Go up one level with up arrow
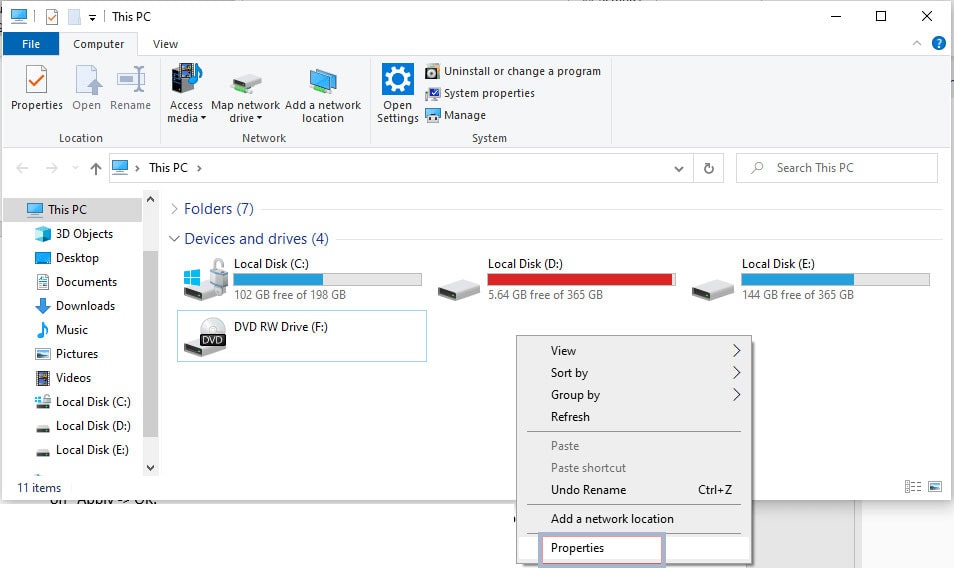 coord(96,168)
